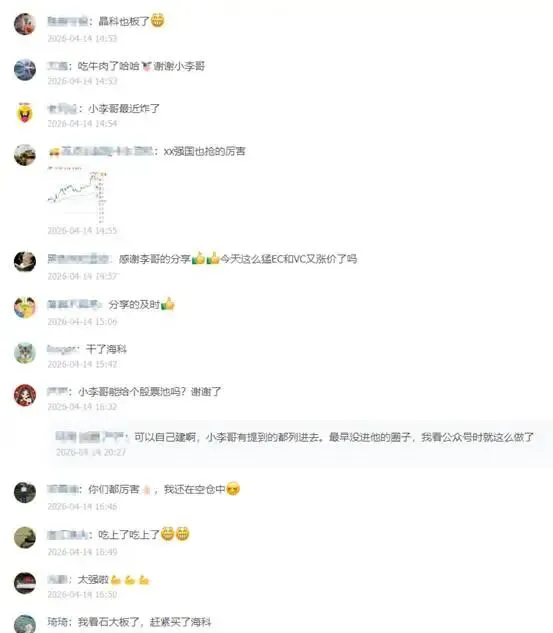This screenshot has width=553, height=633.
Task: Click avatar beside 我还在空仓中 comment
Action: 25,492
